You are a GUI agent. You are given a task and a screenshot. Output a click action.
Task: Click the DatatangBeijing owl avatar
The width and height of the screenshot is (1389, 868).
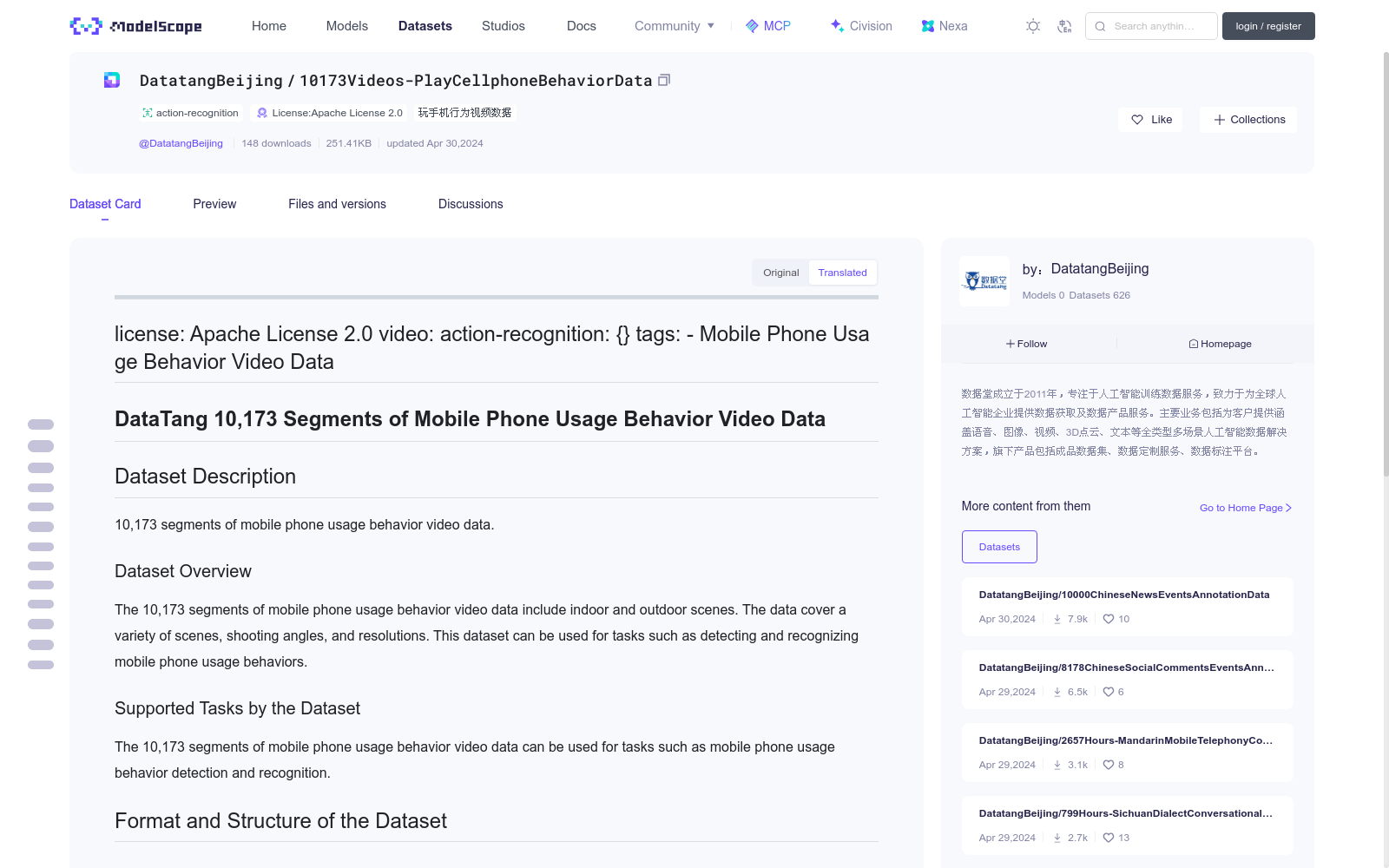pyautogui.click(x=984, y=281)
